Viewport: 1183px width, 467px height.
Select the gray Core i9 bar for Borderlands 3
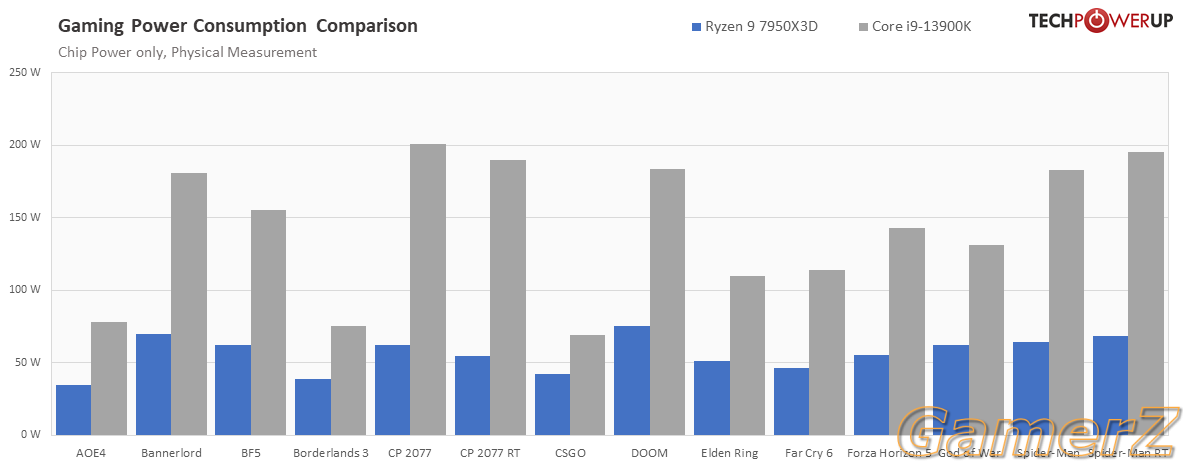[349, 380]
